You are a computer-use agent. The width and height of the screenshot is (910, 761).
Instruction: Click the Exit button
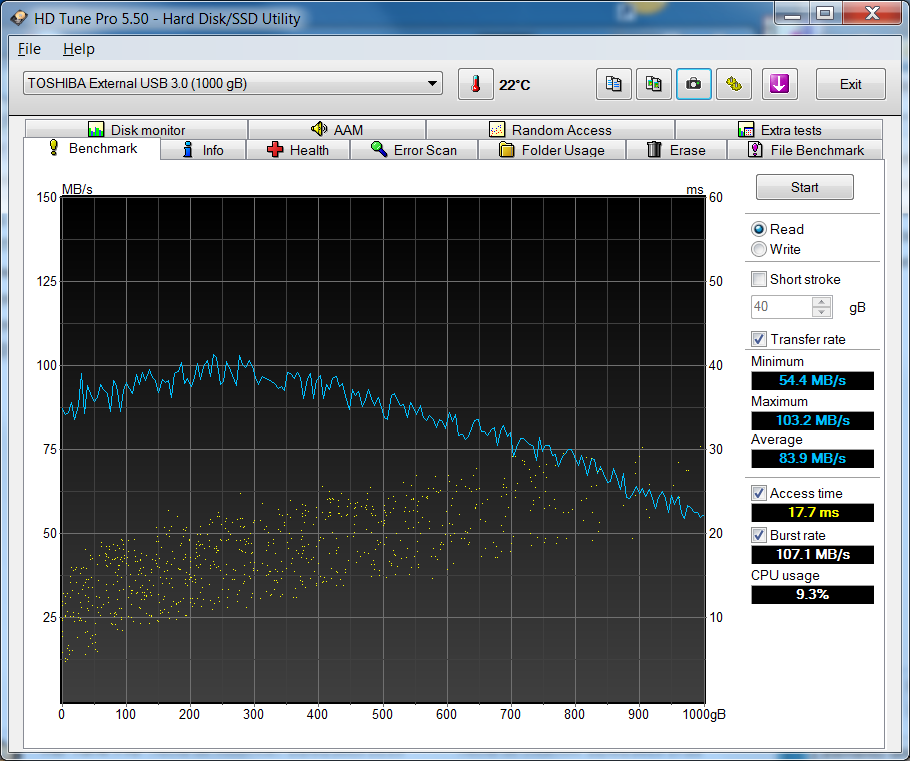coord(851,84)
